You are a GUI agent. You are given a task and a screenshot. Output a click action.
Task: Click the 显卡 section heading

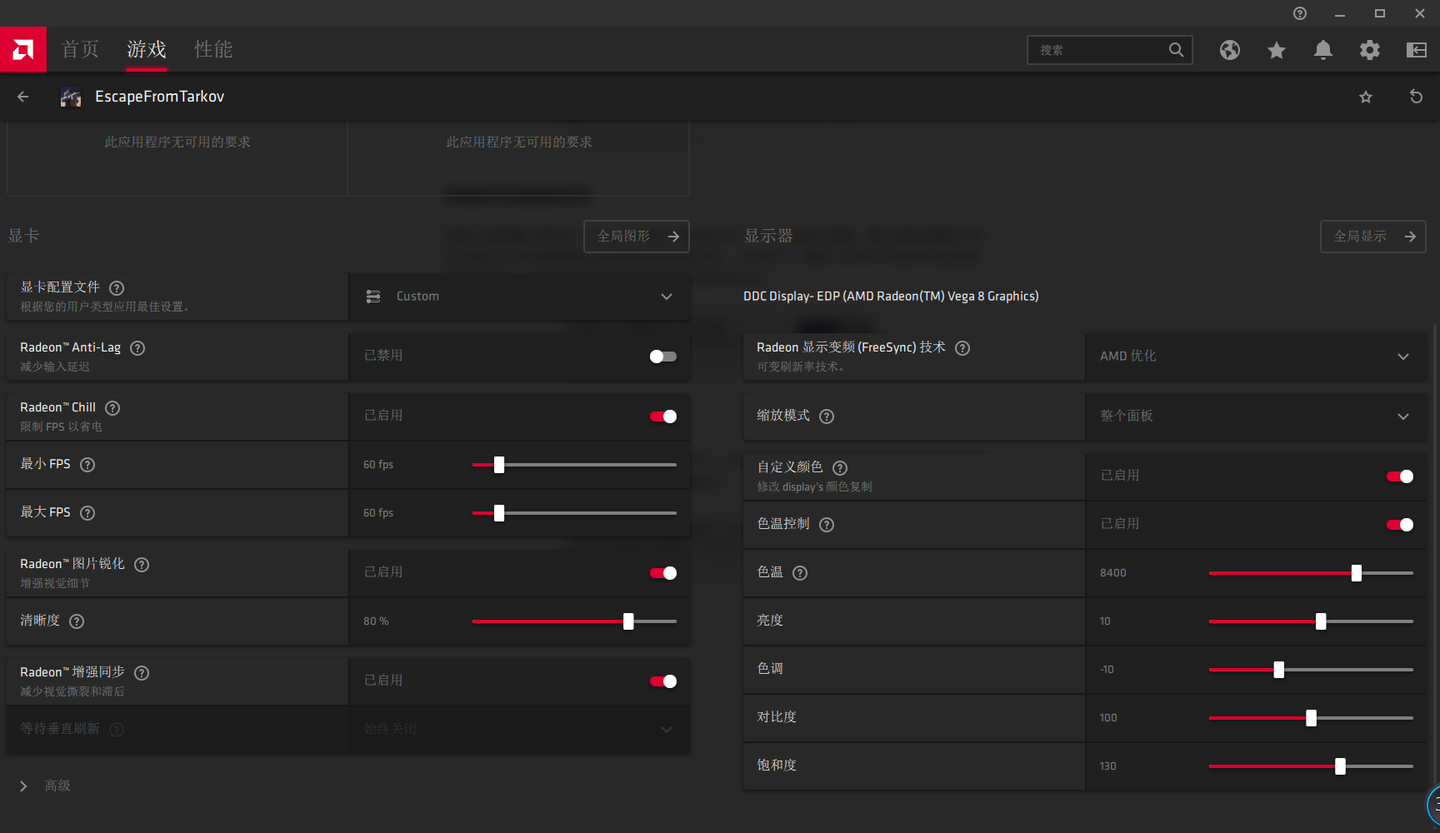tap(24, 236)
